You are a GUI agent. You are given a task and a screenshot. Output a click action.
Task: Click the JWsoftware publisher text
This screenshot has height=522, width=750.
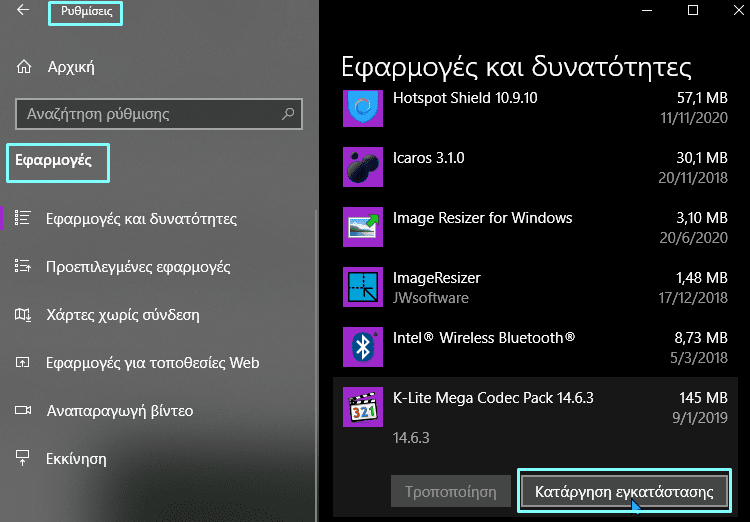click(x=430, y=298)
